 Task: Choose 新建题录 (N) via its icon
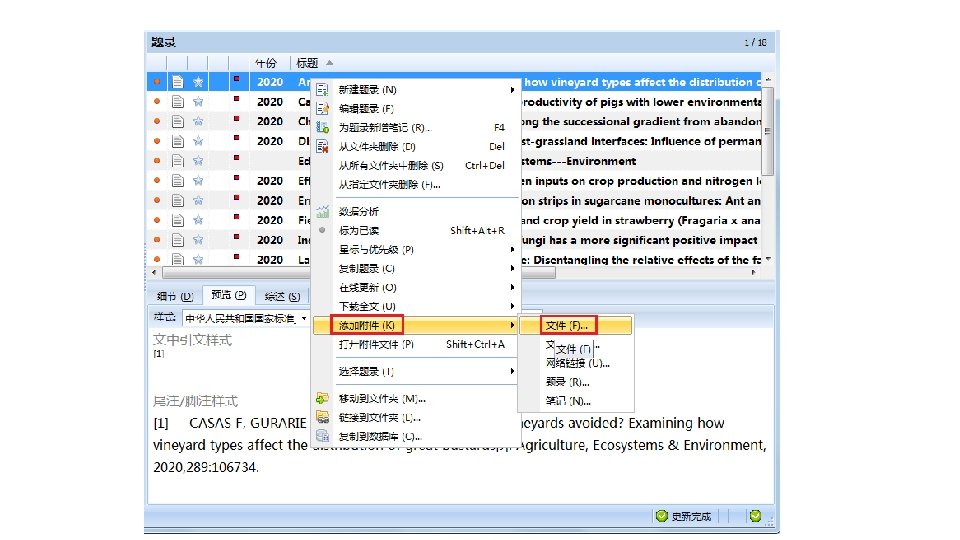coord(322,90)
